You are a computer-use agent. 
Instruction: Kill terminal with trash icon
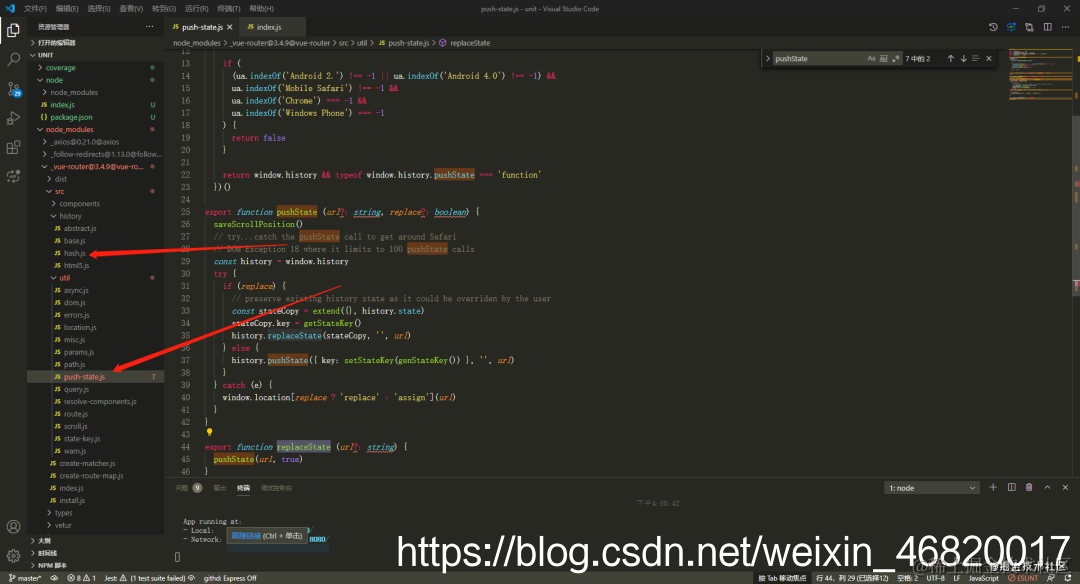tap(1029, 488)
